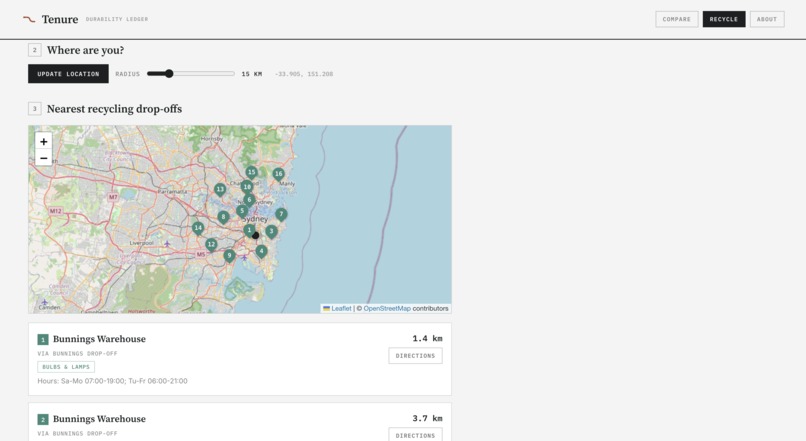The image size is (806, 441).
Task: Click the -33.905, 151.208 coordinates text
Action: pos(304,74)
